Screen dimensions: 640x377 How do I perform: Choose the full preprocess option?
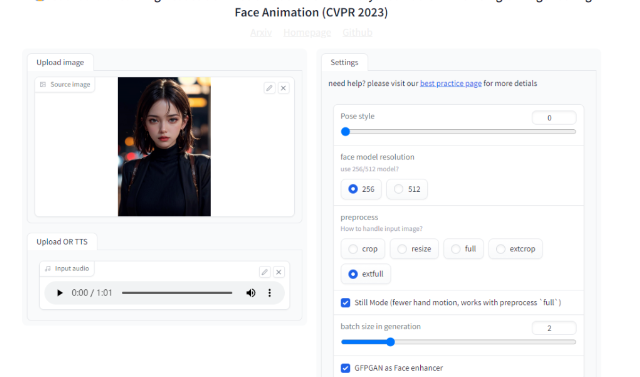[x=464, y=249]
